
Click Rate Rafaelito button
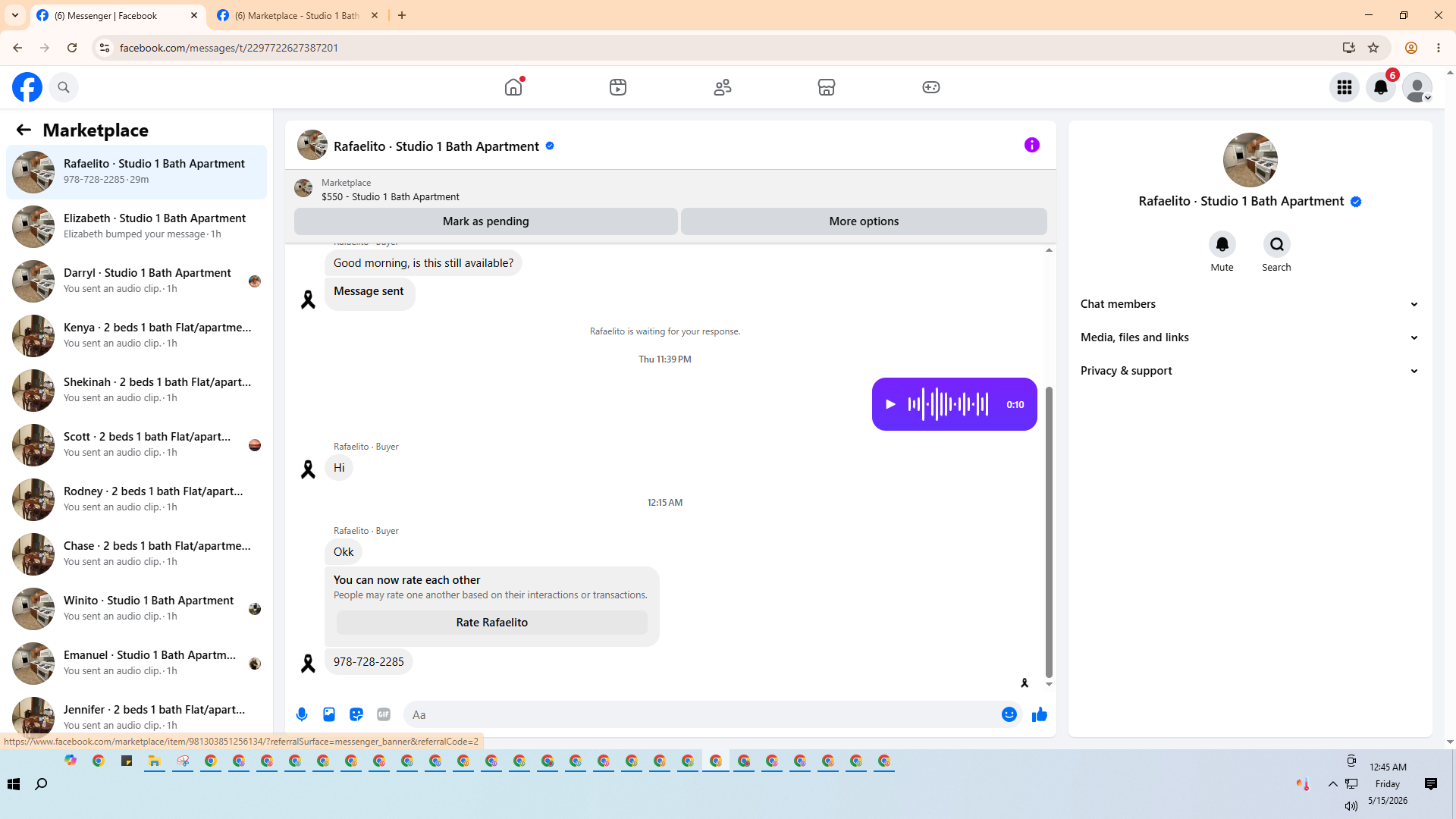click(492, 623)
